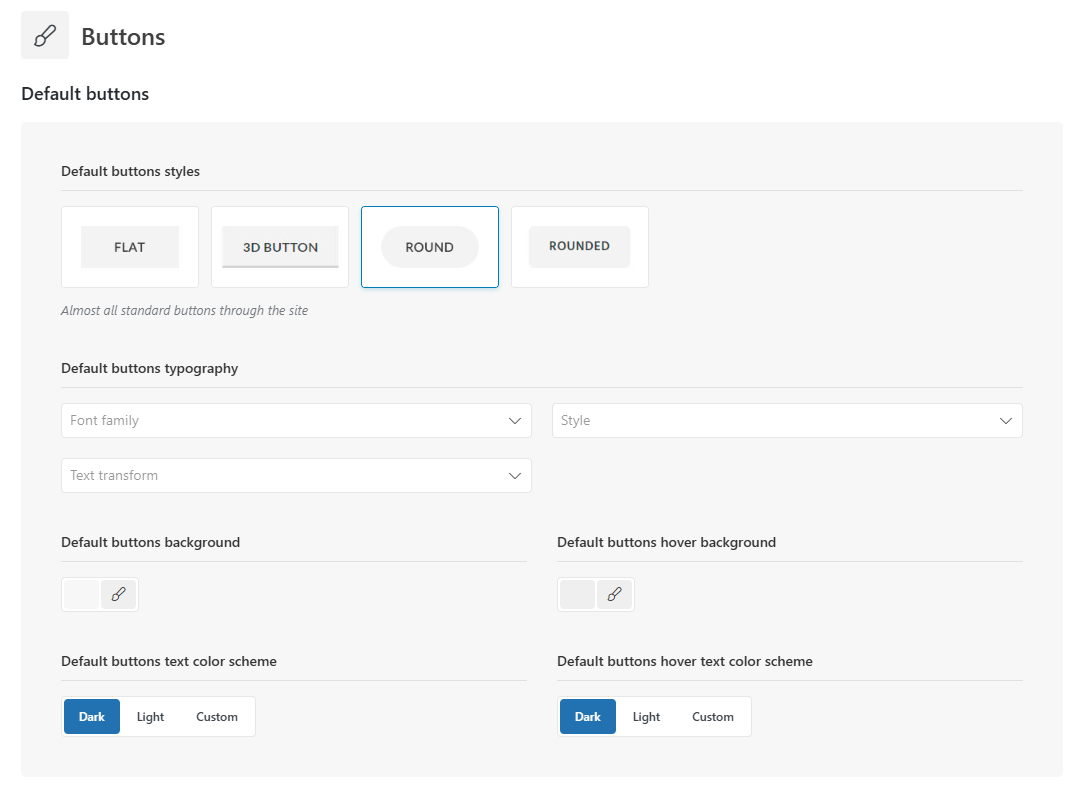The height and width of the screenshot is (793, 1076).
Task: Click the Default buttons hover background label
Action: pyautogui.click(x=666, y=543)
